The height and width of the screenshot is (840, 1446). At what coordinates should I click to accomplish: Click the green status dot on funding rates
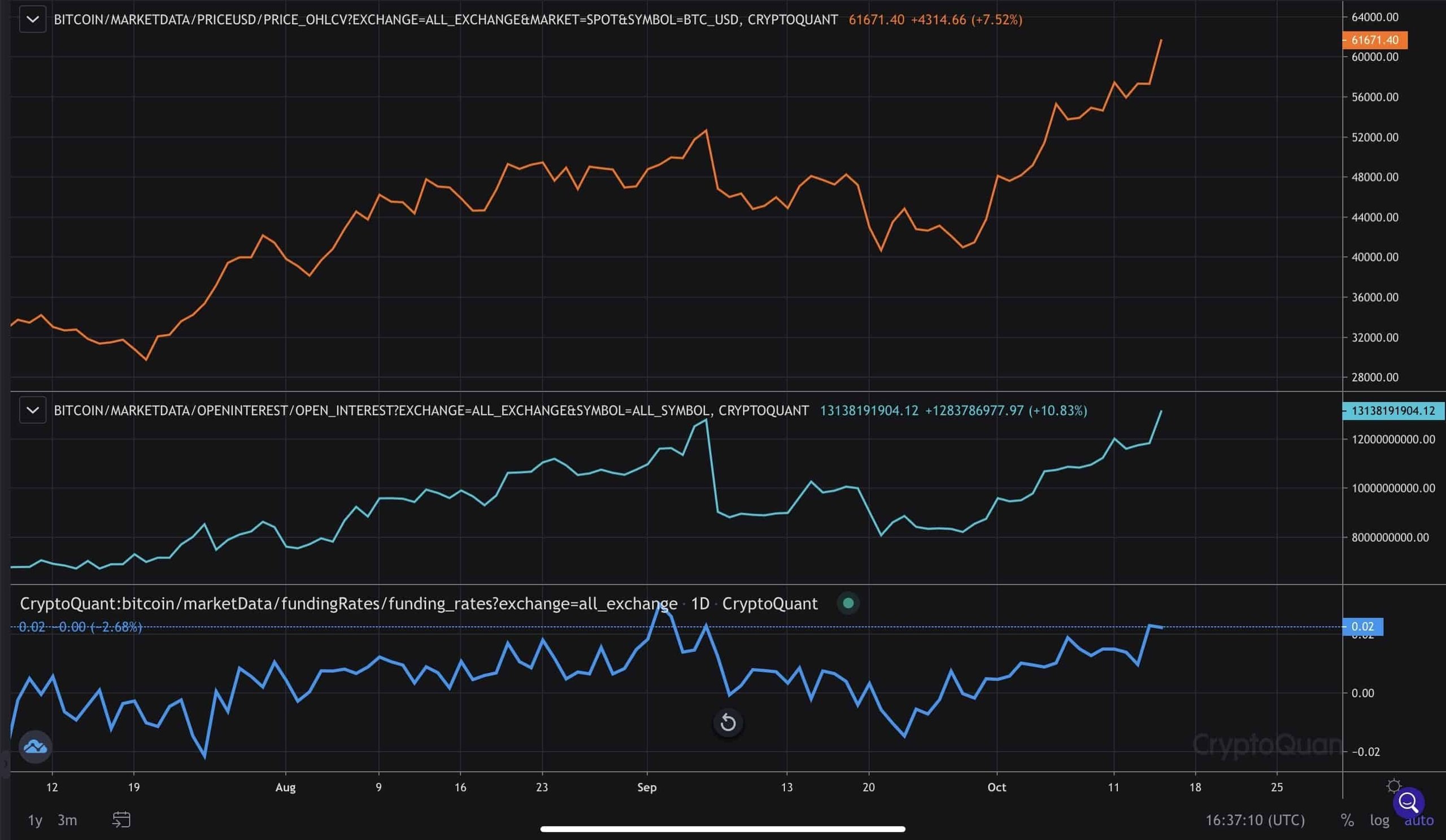pyautogui.click(x=848, y=603)
